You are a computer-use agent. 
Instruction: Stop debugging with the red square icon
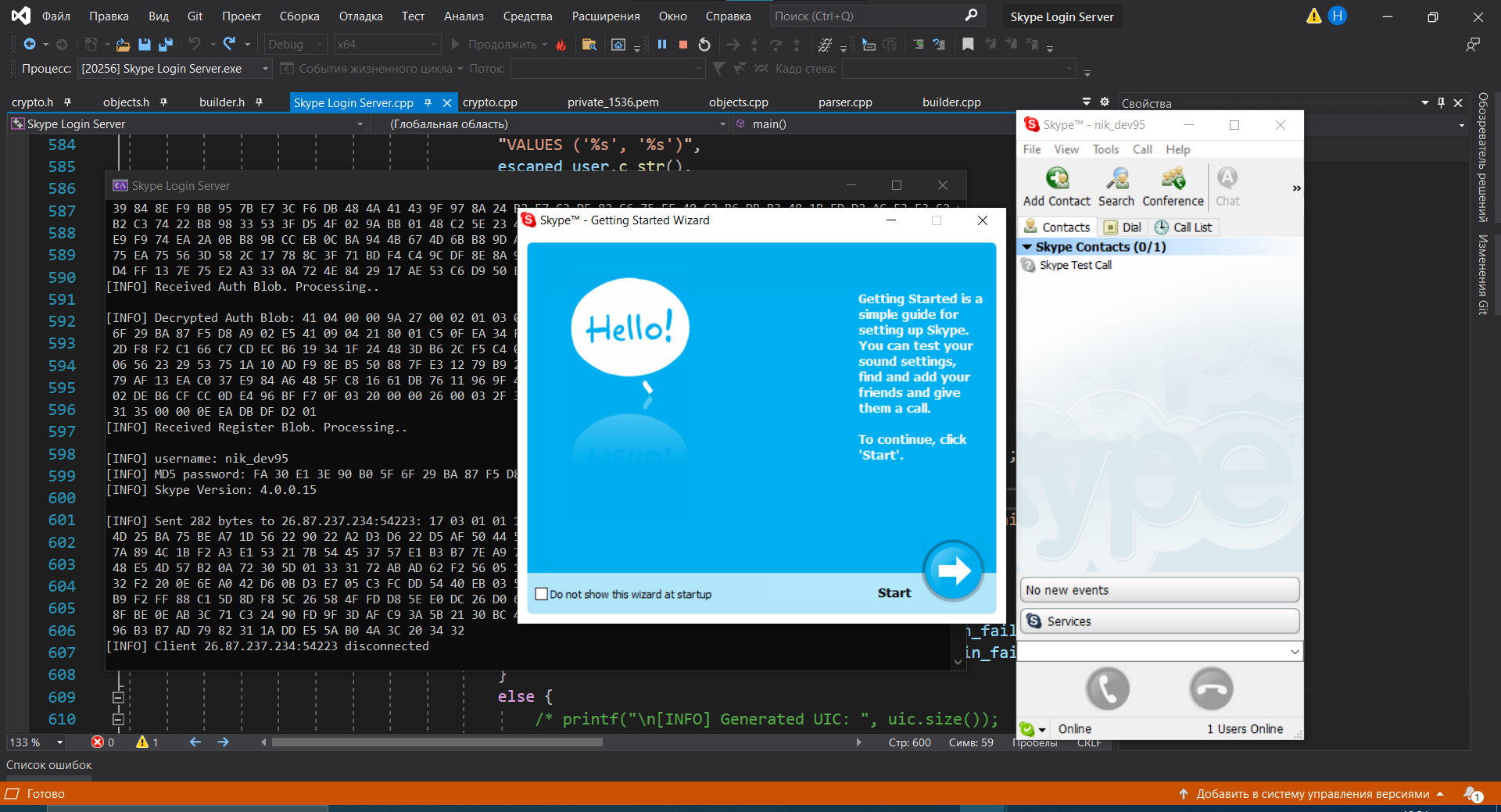tap(683, 45)
